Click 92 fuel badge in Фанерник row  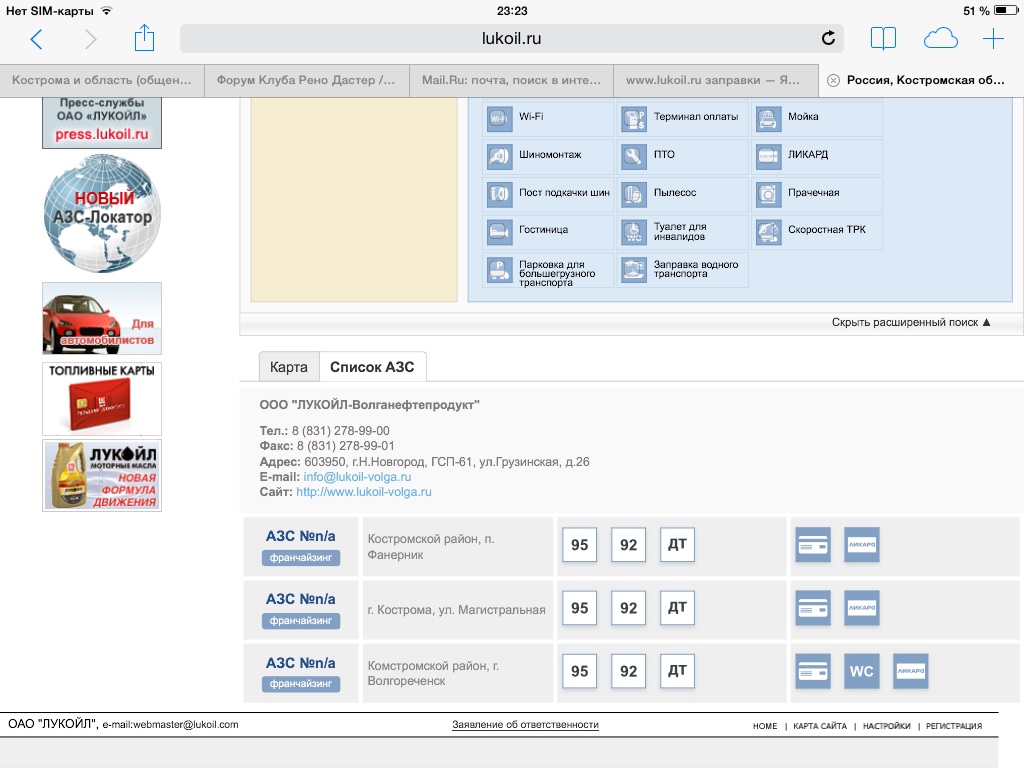628,545
